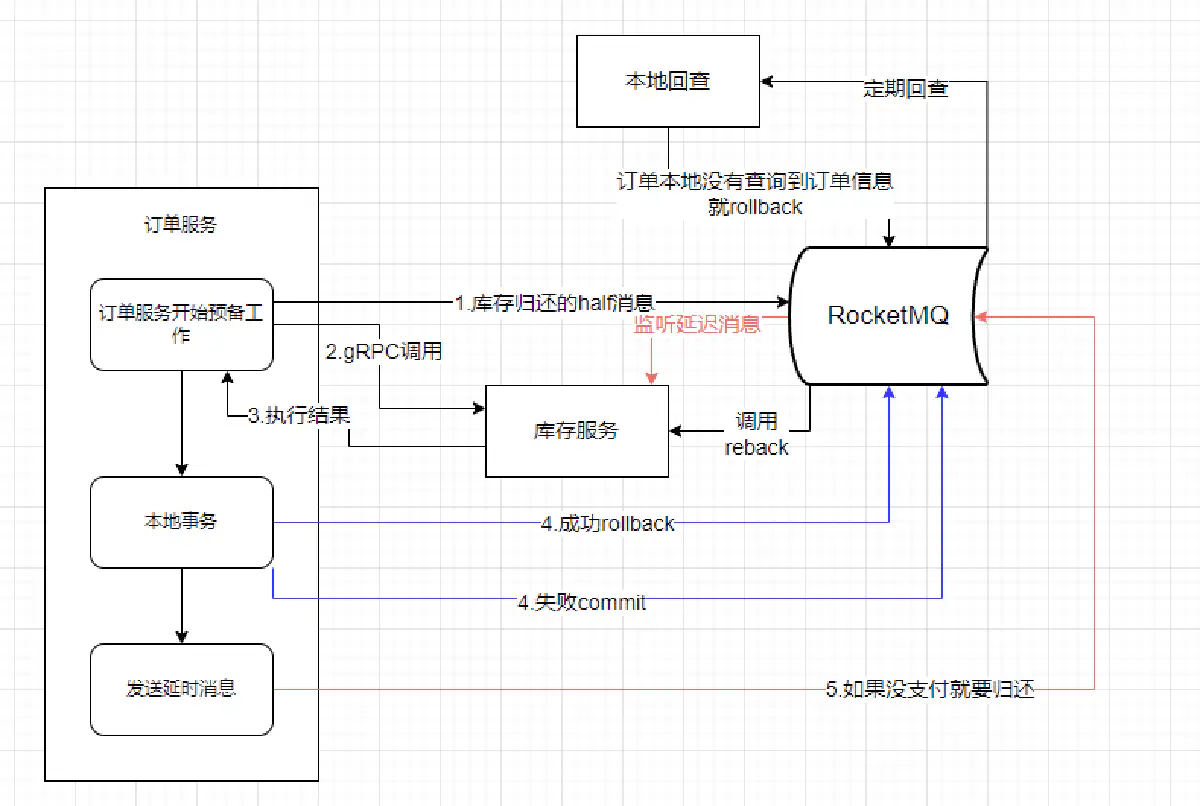Image resolution: width=1200 pixels, height=806 pixels.
Task: Click the RocketMQ queue shape
Action: tap(887, 316)
